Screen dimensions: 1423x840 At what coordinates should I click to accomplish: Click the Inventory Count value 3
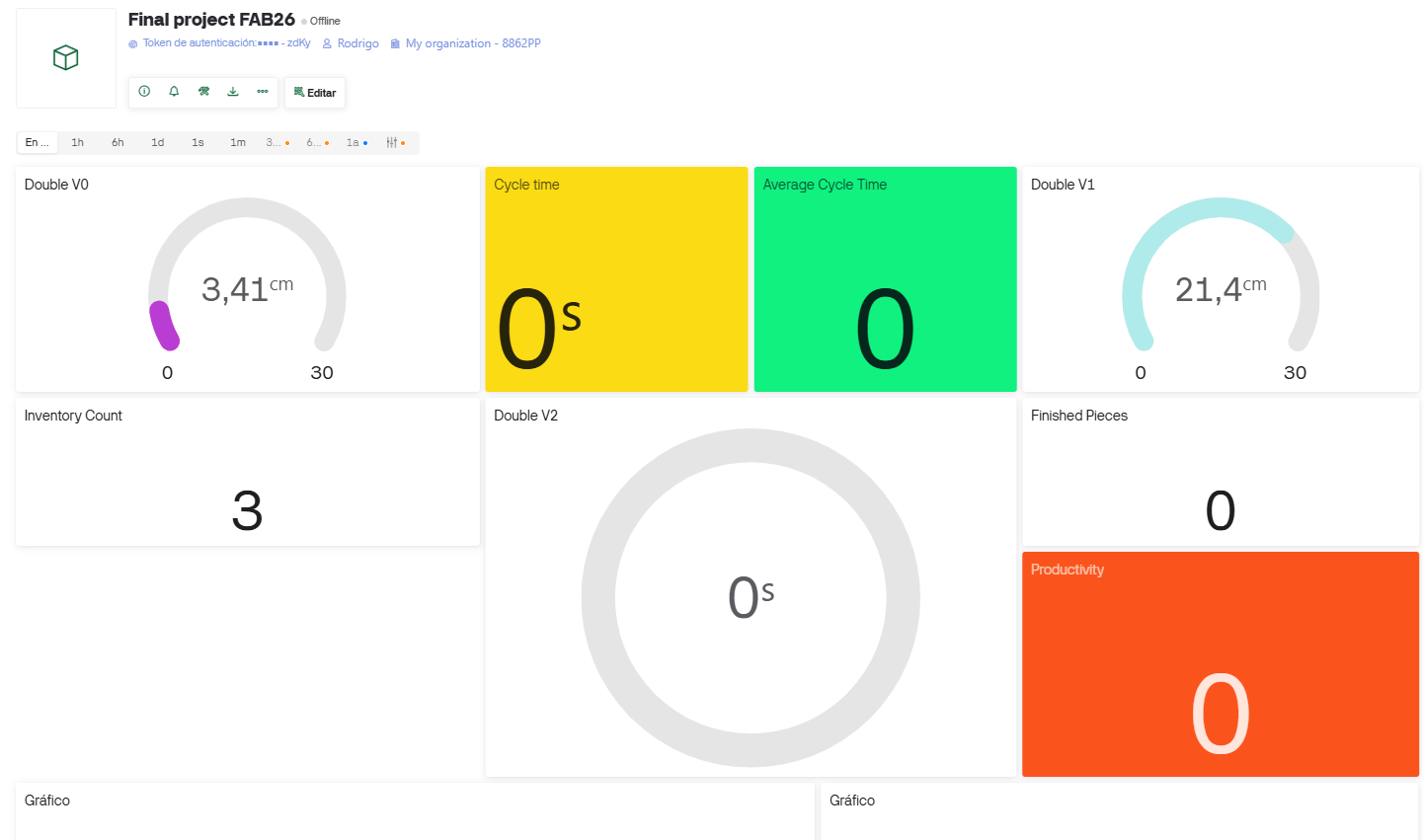(247, 510)
